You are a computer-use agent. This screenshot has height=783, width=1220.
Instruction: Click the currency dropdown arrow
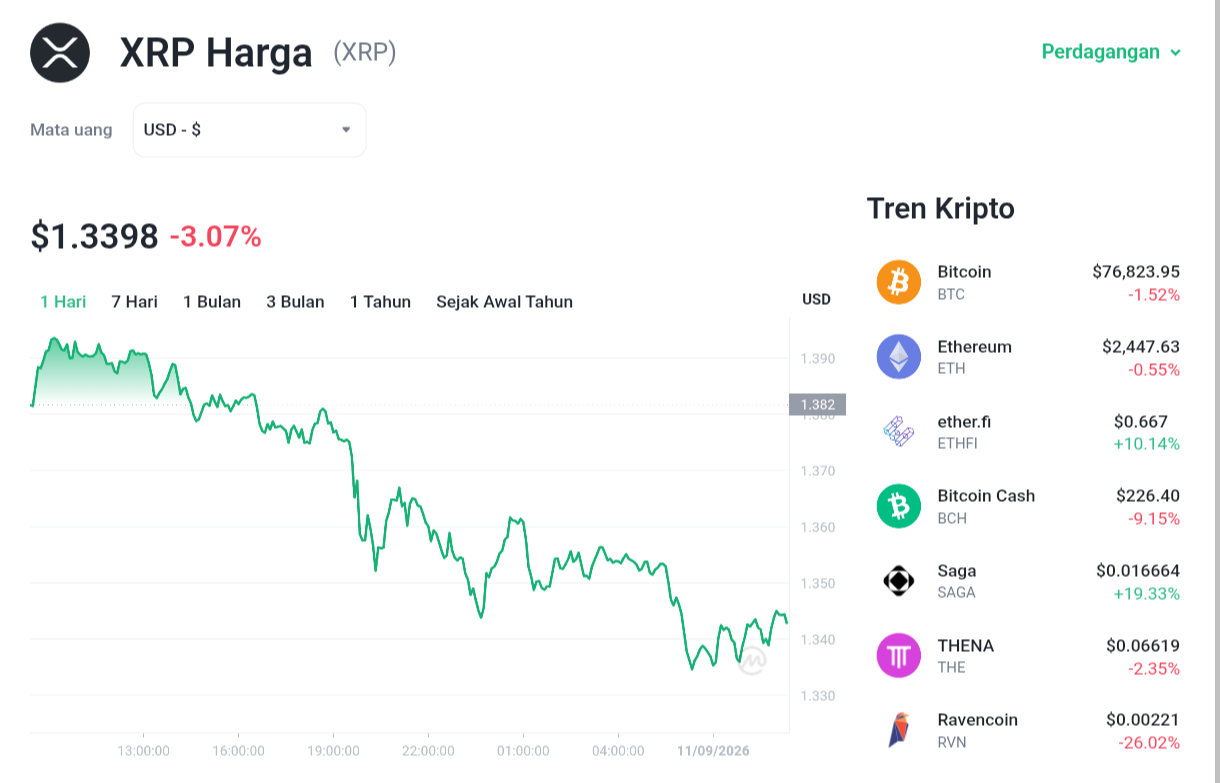pyautogui.click(x=346, y=130)
